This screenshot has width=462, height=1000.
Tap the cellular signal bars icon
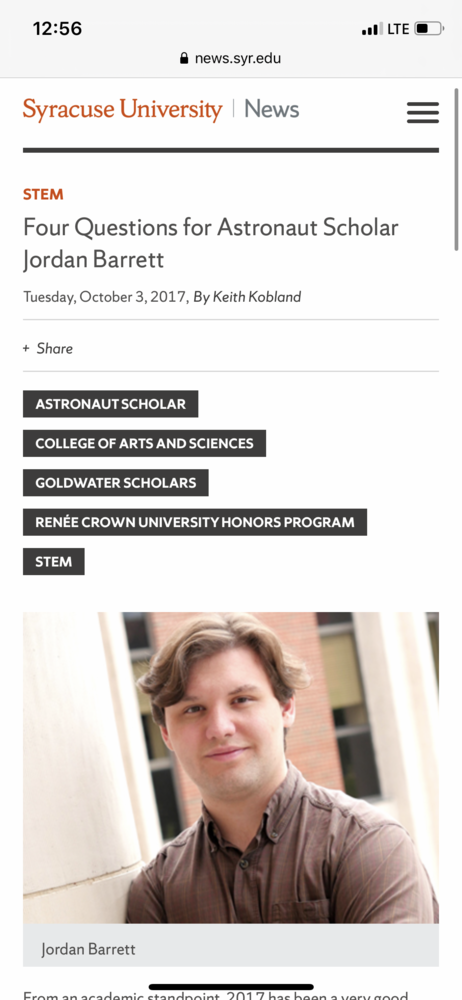click(371, 29)
